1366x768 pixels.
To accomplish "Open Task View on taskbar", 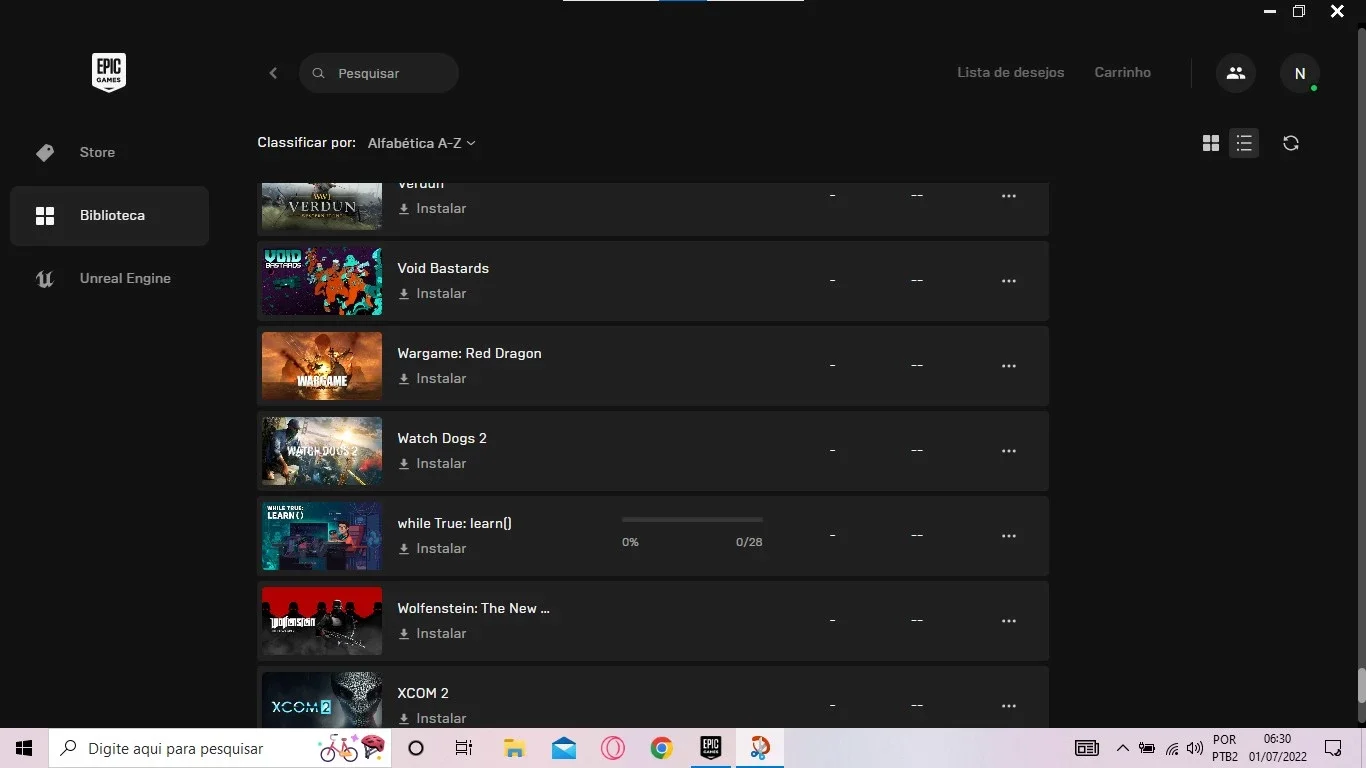I will (464, 748).
